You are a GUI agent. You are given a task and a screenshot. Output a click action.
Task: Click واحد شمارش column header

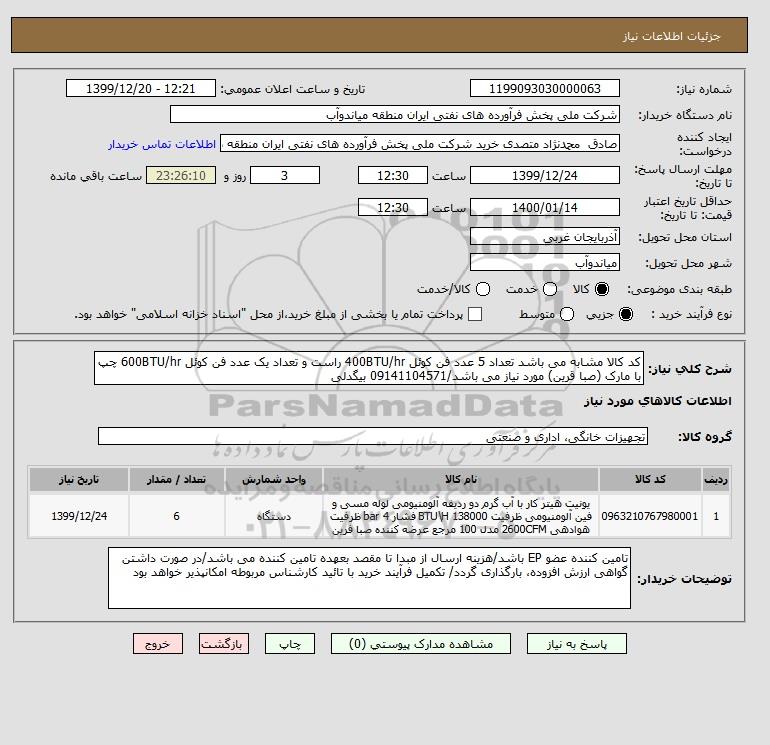click(274, 479)
